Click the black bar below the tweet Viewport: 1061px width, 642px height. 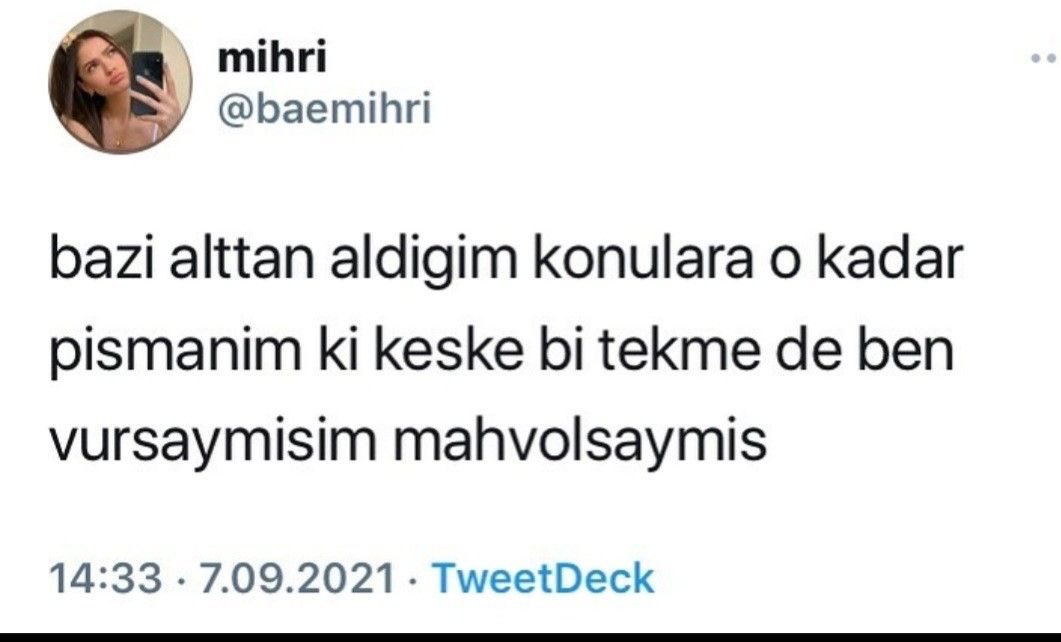[x=530, y=637]
